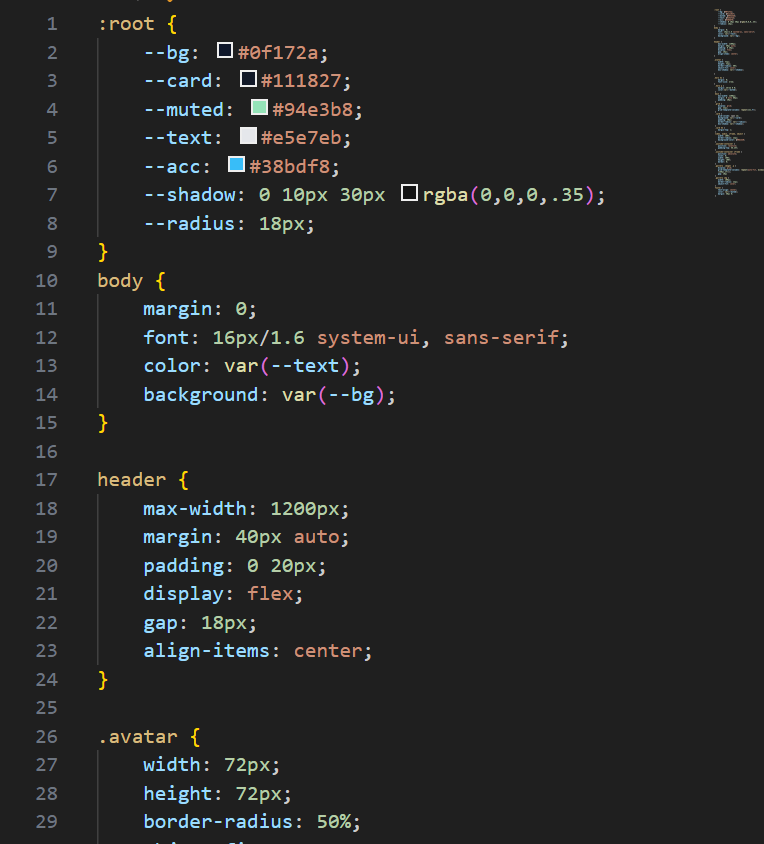
Task: Click the .avatar selector text
Action: coord(138,737)
